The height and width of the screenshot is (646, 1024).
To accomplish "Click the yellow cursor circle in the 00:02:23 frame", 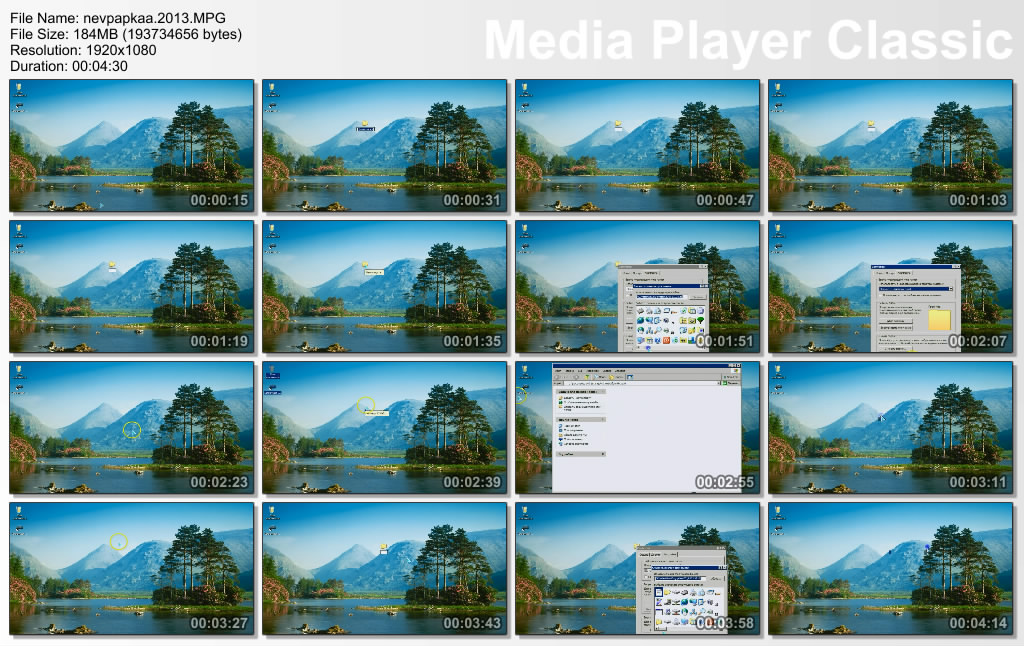I will (132, 430).
